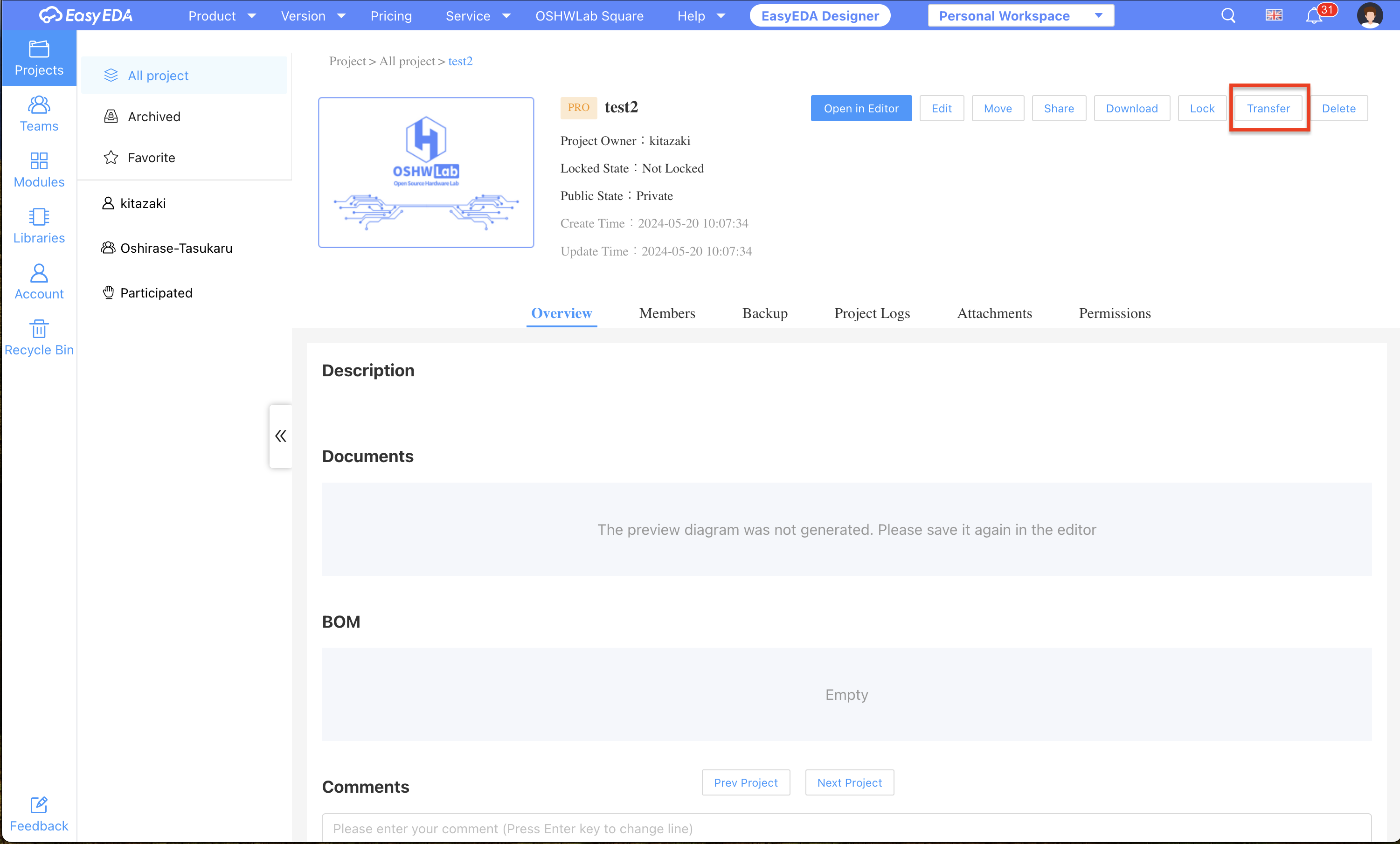The height and width of the screenshot is (844, 1400).
Task: Switch to the Permissions tab
Action: click(x=1114, y=313)
